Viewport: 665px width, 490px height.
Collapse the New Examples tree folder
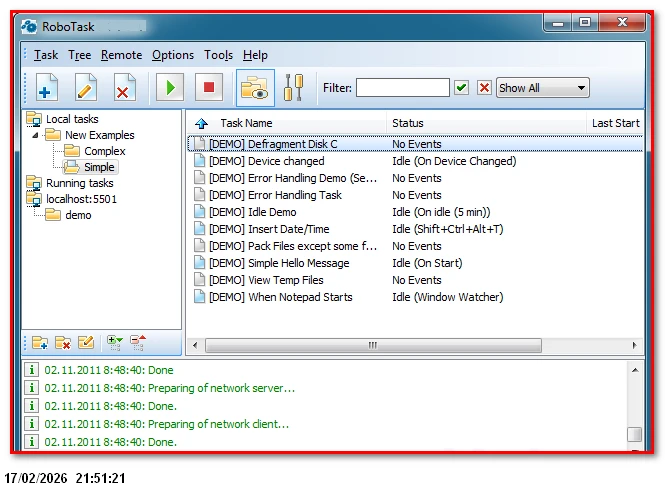click(x=36, y=135)
